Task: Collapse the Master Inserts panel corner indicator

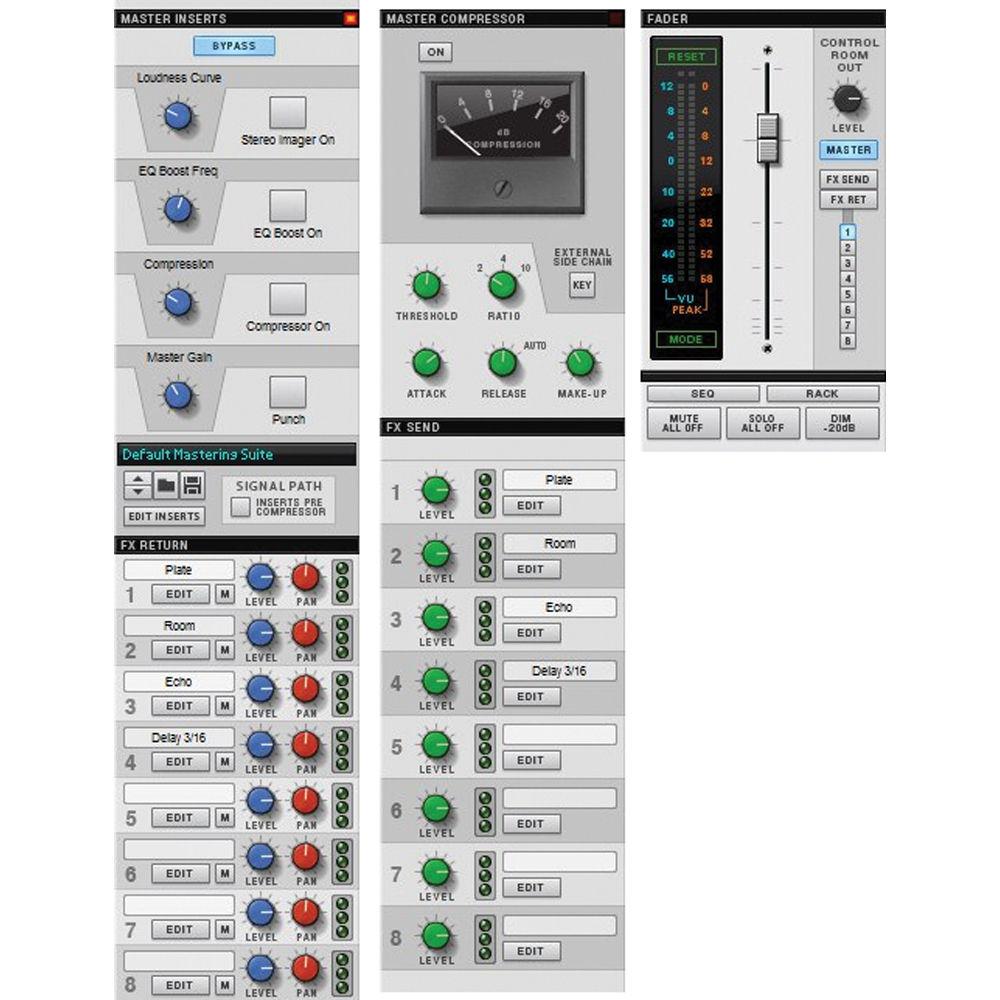Action: pyautogui.click(x=350, y=18)
